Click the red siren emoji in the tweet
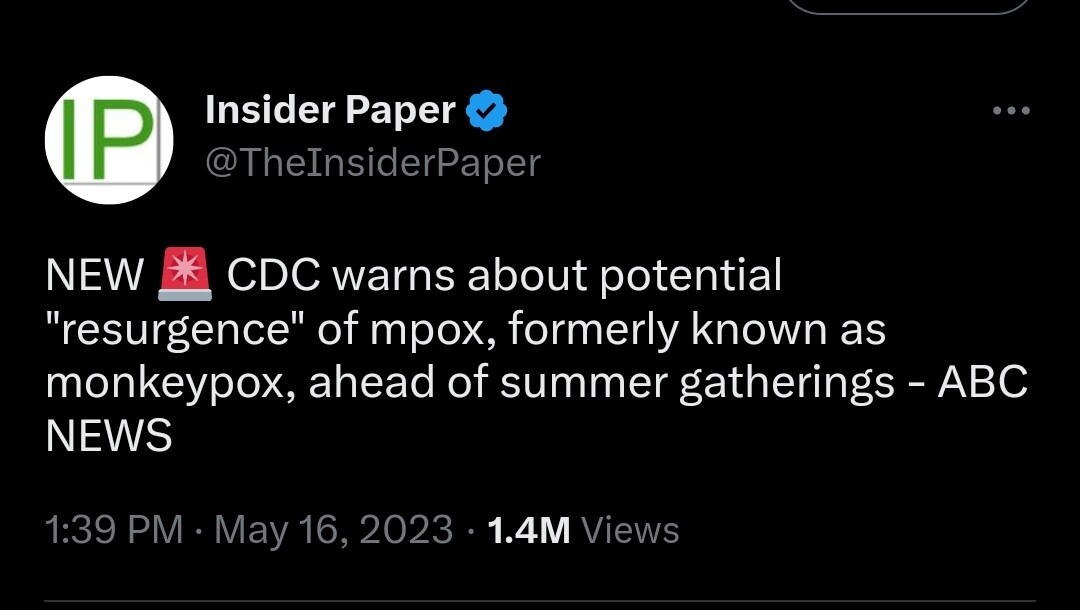 [x=185, y=275]
